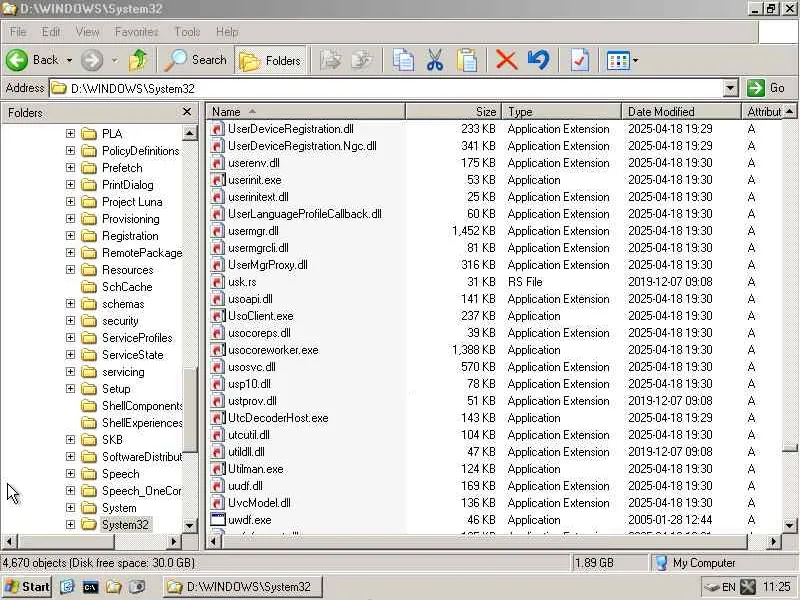Viewport: 800px width, 600px height.
Task: Sort by the Type column header
Action: click(x=561, y=112)
